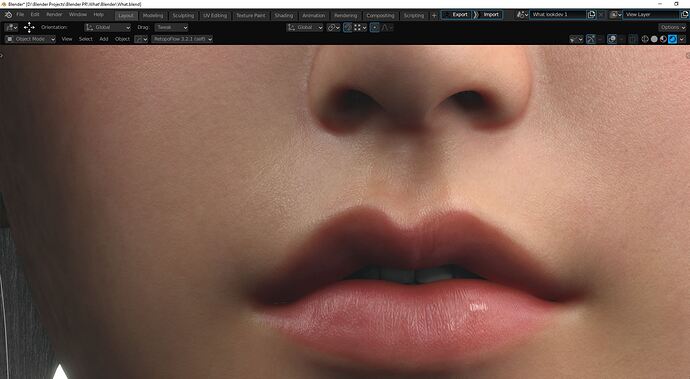Select rendered viewport shading

tap(672, 39)
